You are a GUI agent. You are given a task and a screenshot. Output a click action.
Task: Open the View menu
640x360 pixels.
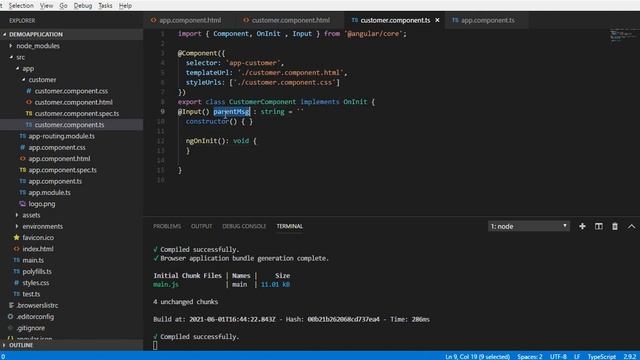47,6
